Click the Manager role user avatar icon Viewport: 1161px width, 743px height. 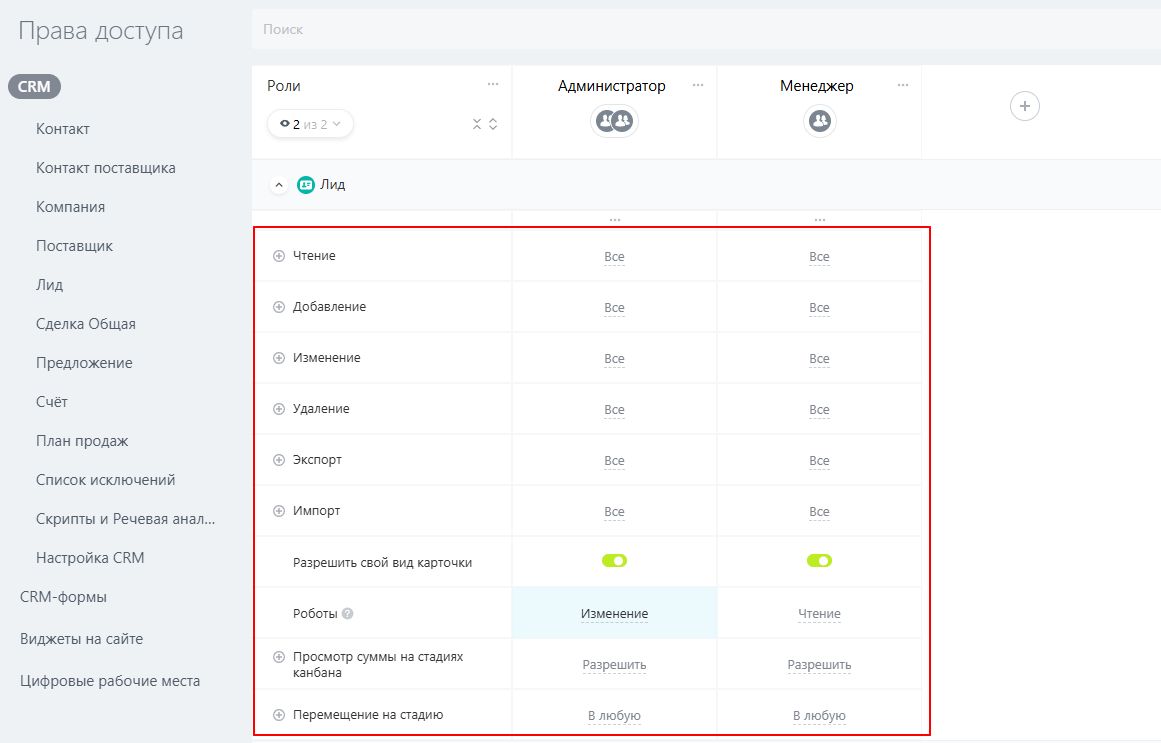(819, 121)
